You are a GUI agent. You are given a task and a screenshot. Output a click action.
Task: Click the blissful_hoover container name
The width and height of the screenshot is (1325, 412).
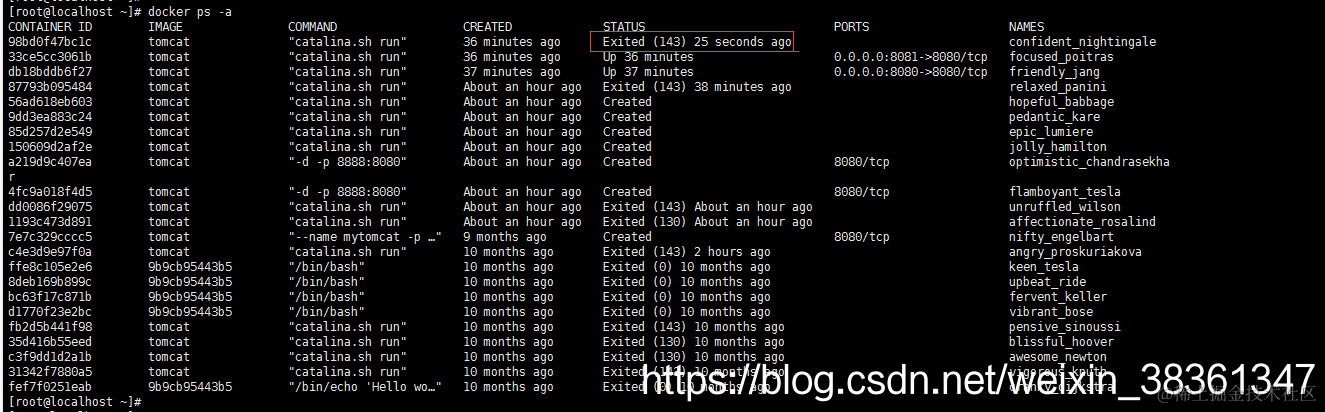(1061, 342)
